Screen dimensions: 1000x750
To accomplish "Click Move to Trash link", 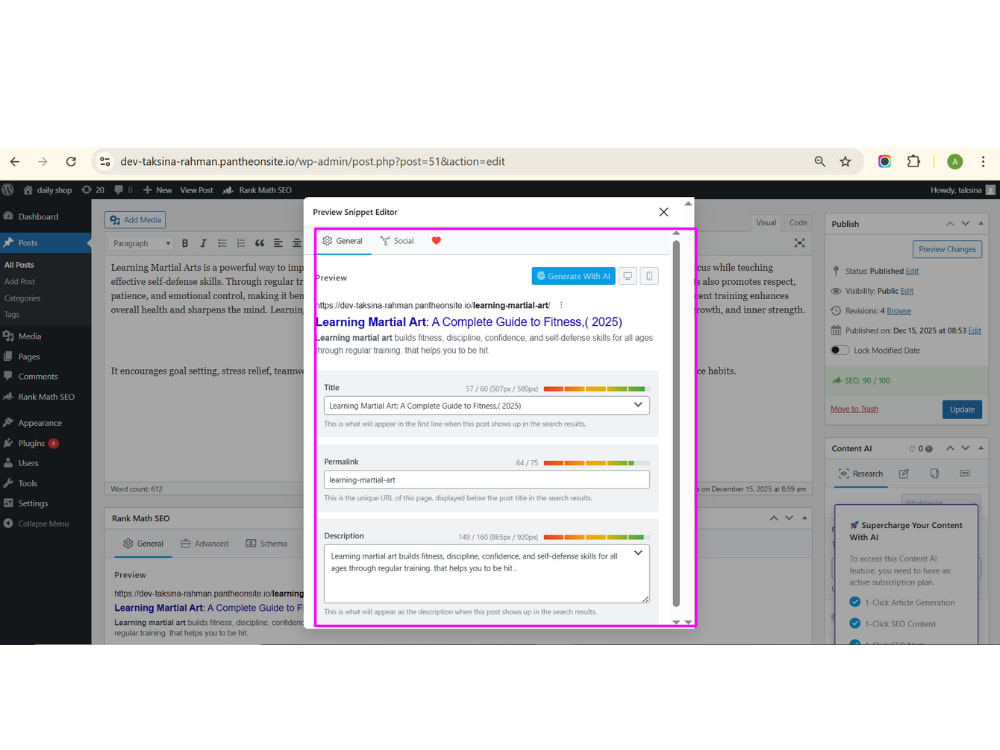I will 854,409.
